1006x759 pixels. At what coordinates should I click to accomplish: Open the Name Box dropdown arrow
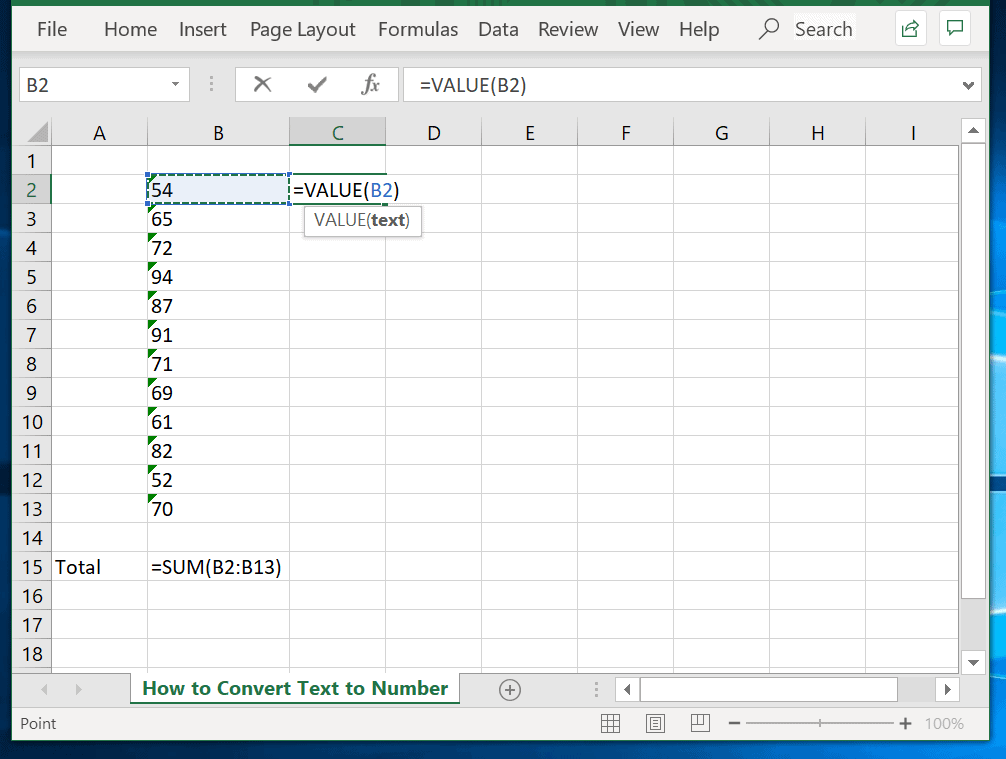pos(176,85)
